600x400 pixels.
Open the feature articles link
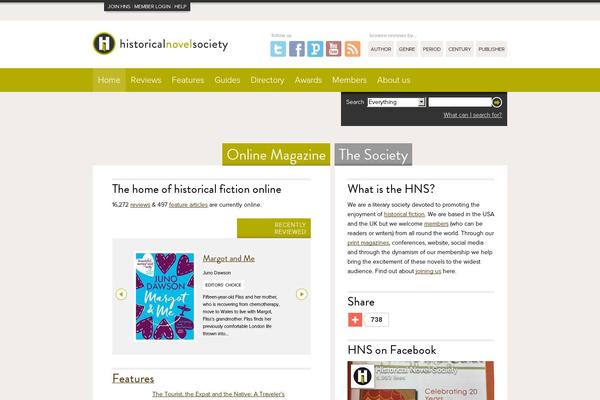pyautogui.click(x=188, y=205)
